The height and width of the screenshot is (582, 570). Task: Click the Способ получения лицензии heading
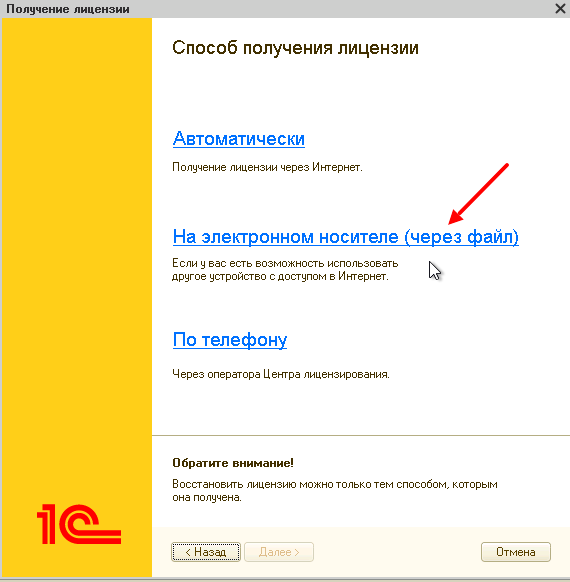click(295, 48)
